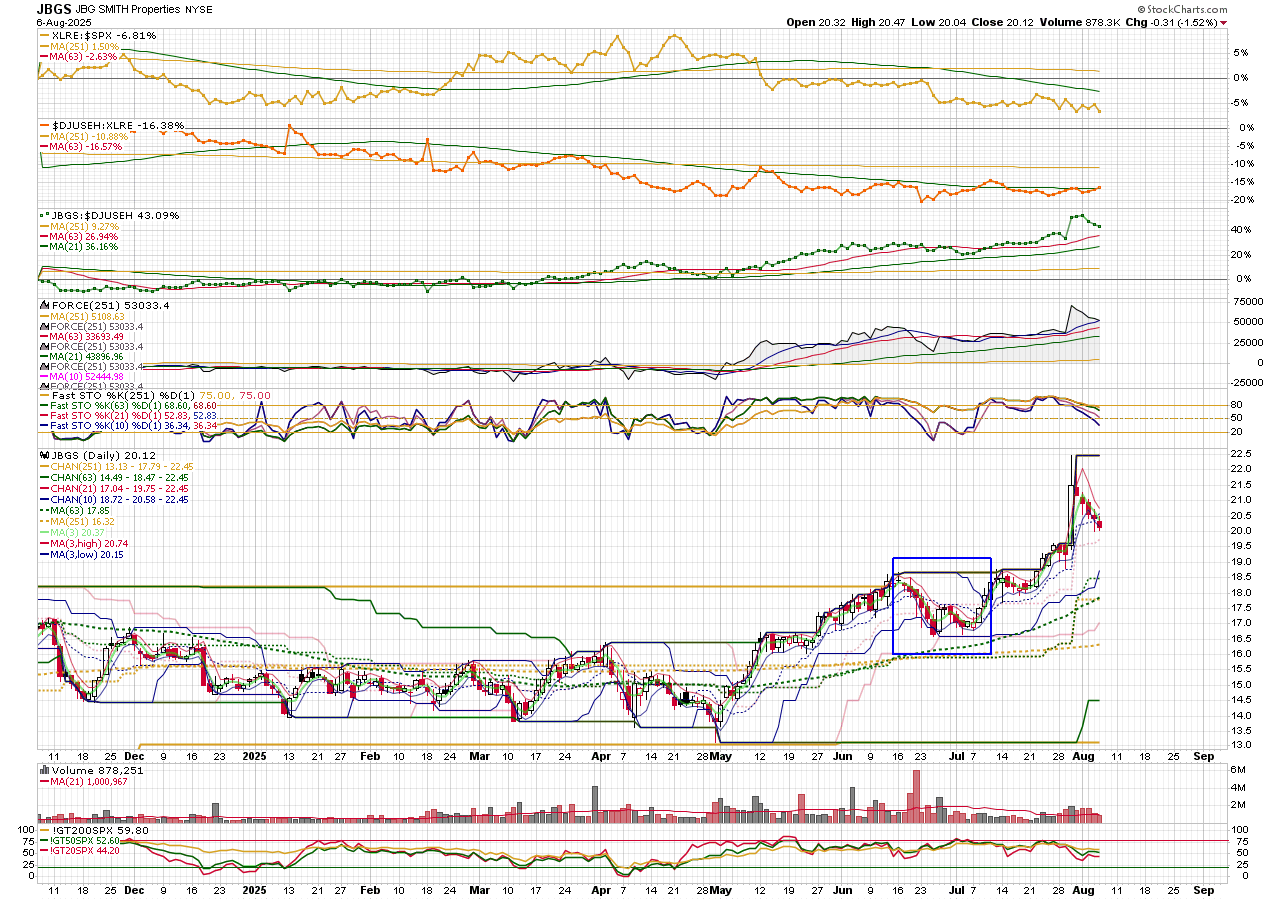The height and width of the screenshot is (900, 1280).
Task: Click the Chg -0.31 (-1.52%) value
Action: click(x=1170, y=22)
